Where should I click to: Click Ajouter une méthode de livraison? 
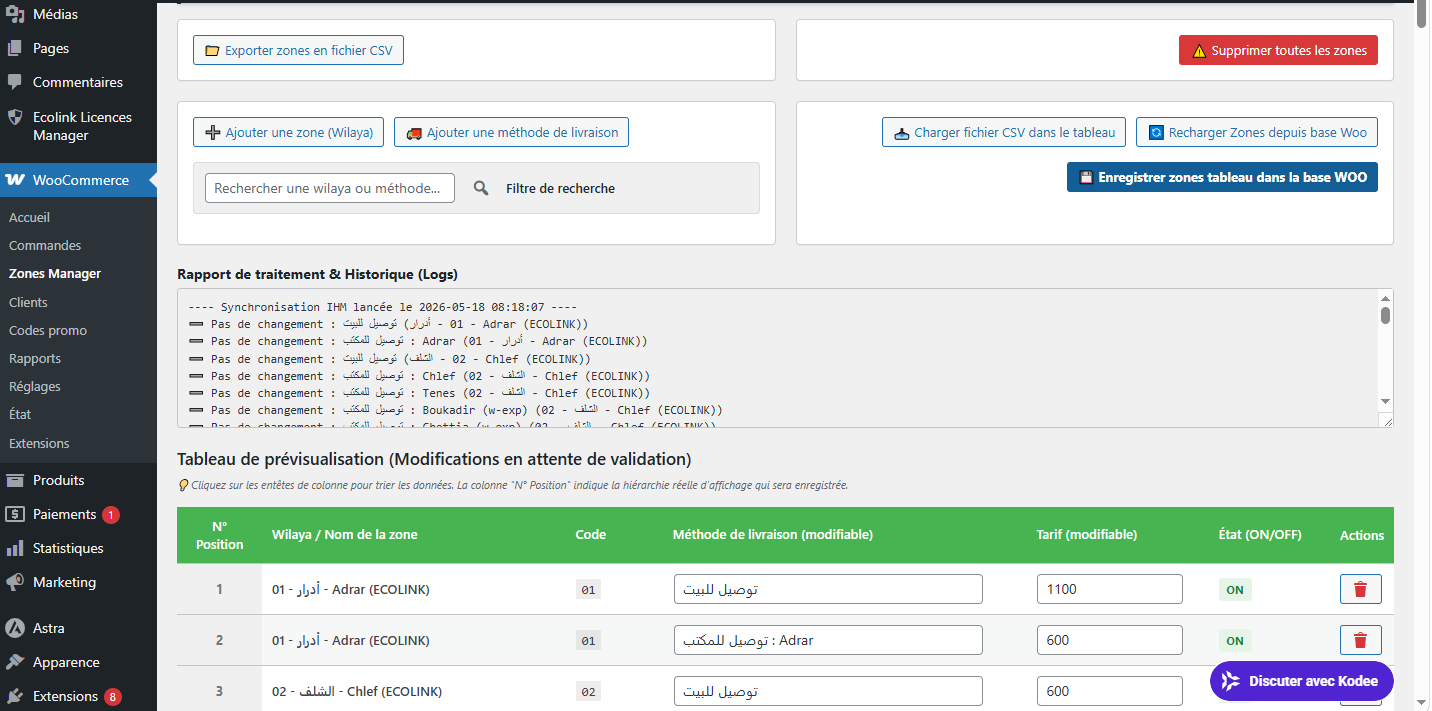pos(511,132)
